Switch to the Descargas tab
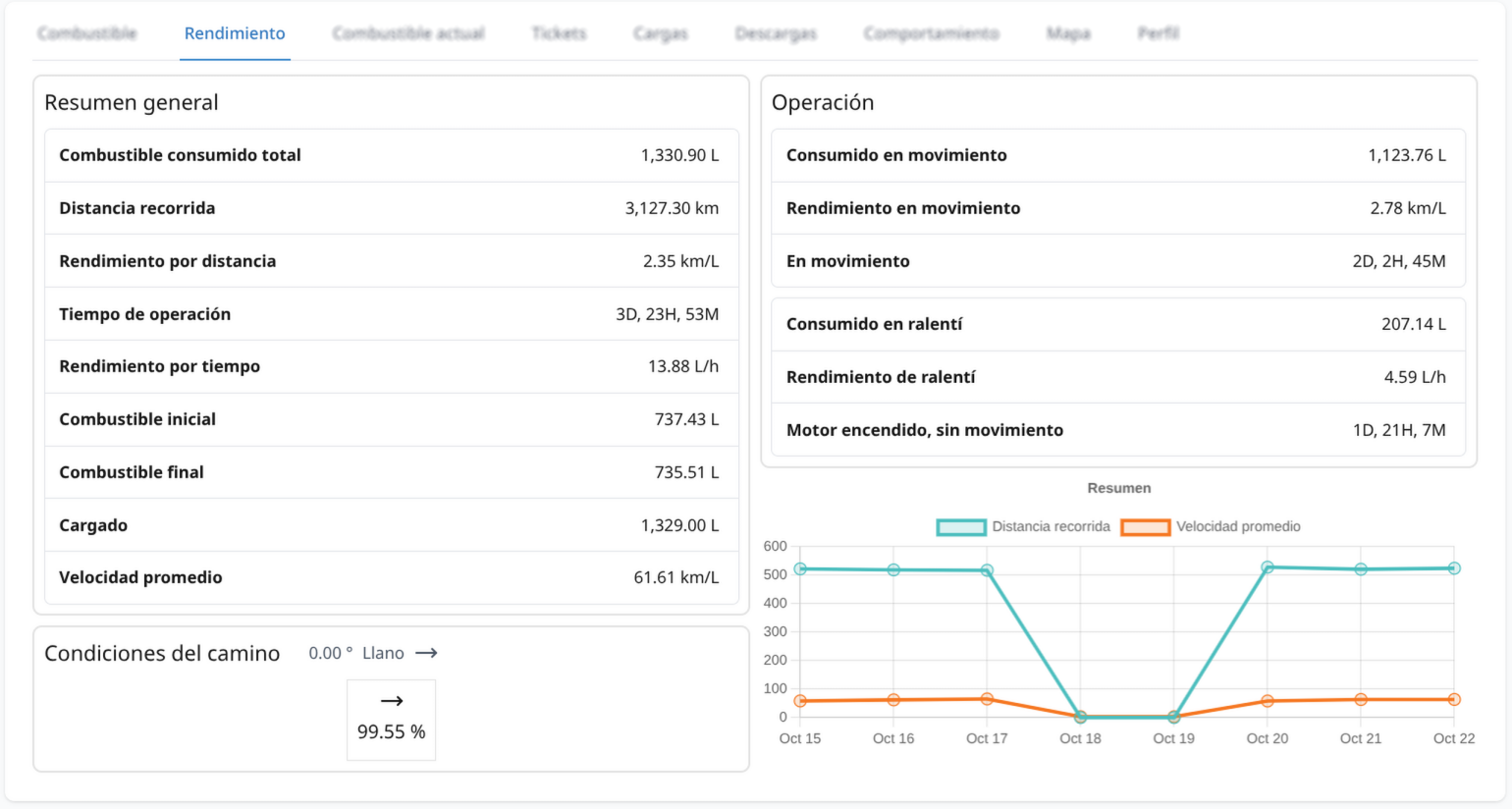The width and height of the screenshot is (1512, 809). [776, 33]
